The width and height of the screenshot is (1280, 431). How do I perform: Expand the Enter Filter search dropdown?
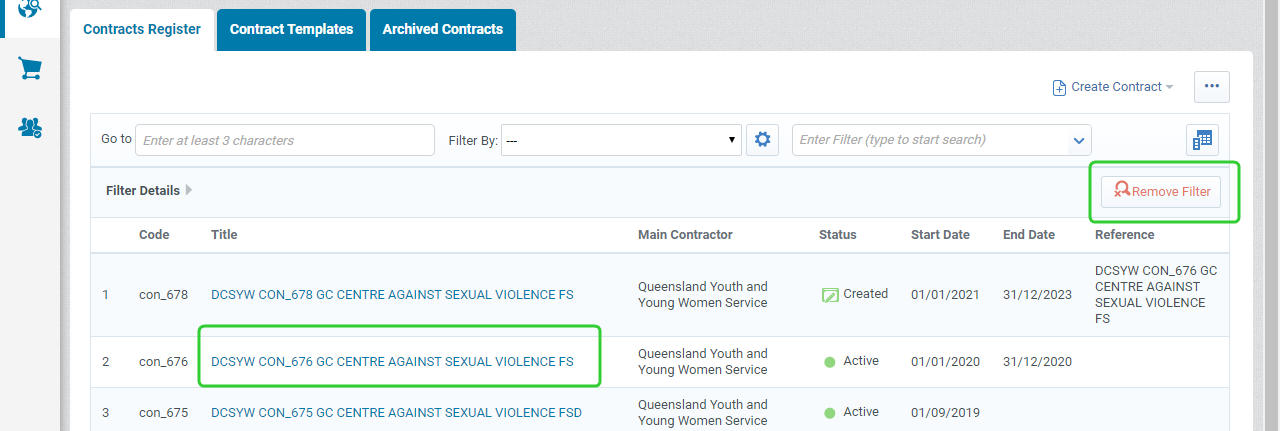pyautogui.click(x=1078, y=141)
